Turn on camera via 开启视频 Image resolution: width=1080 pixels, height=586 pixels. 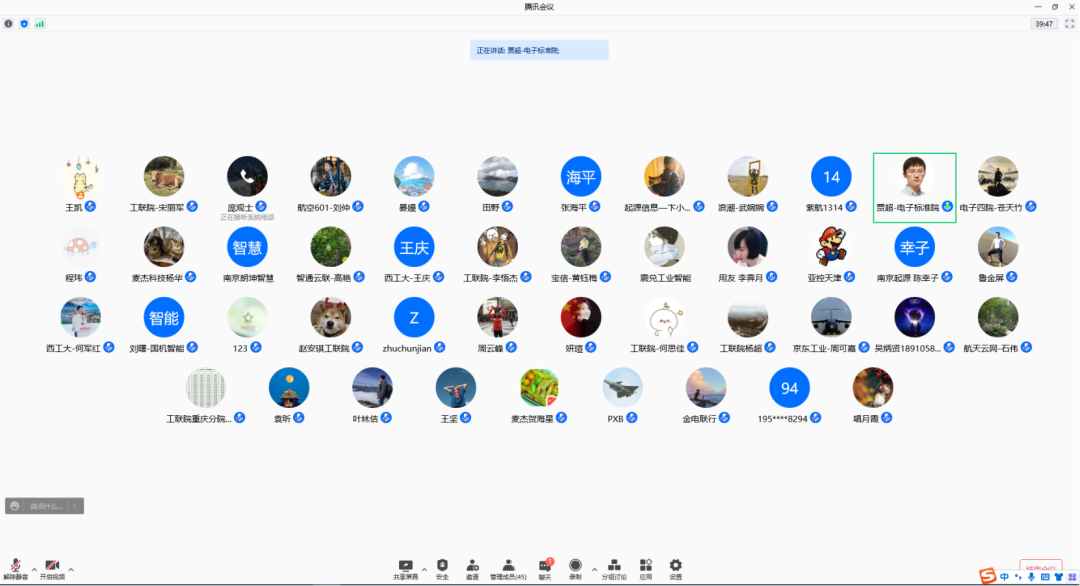[52, 569]
